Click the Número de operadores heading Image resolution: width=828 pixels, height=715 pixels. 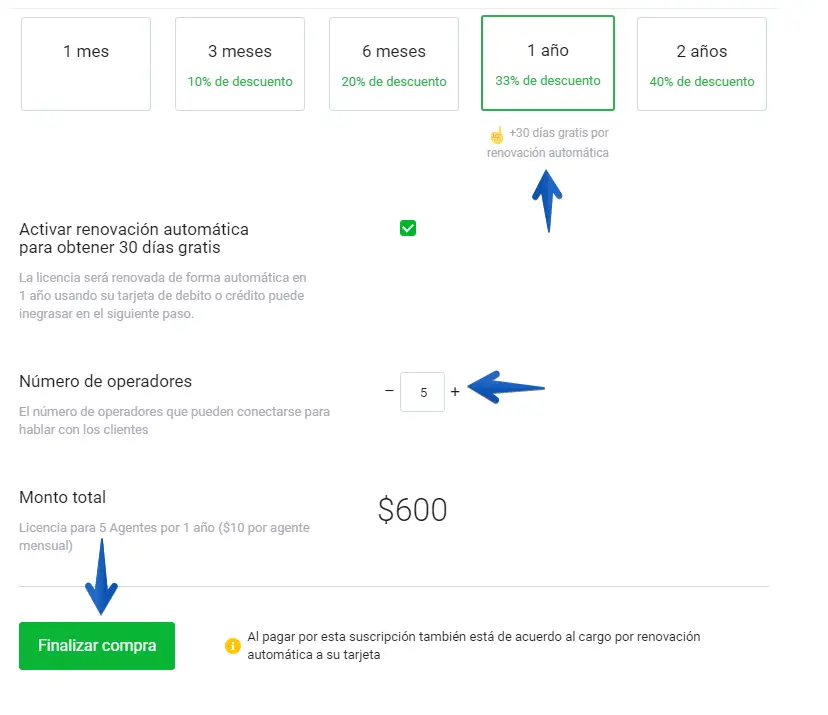point(106,381)
